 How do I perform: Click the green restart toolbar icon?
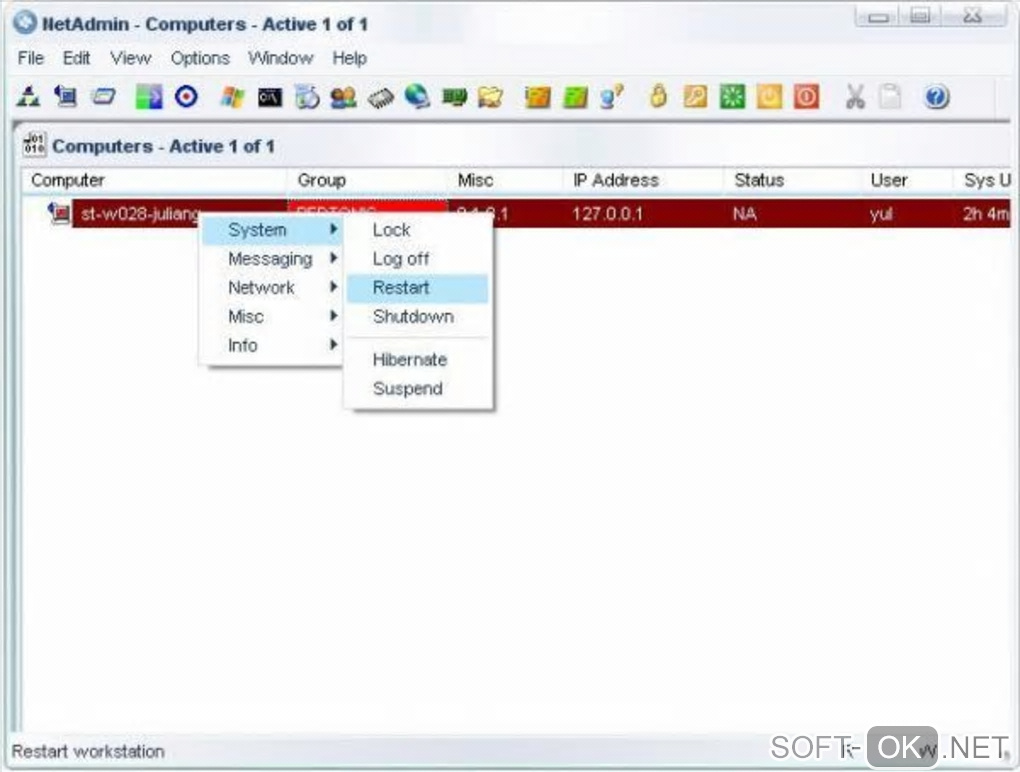point(732,97)
